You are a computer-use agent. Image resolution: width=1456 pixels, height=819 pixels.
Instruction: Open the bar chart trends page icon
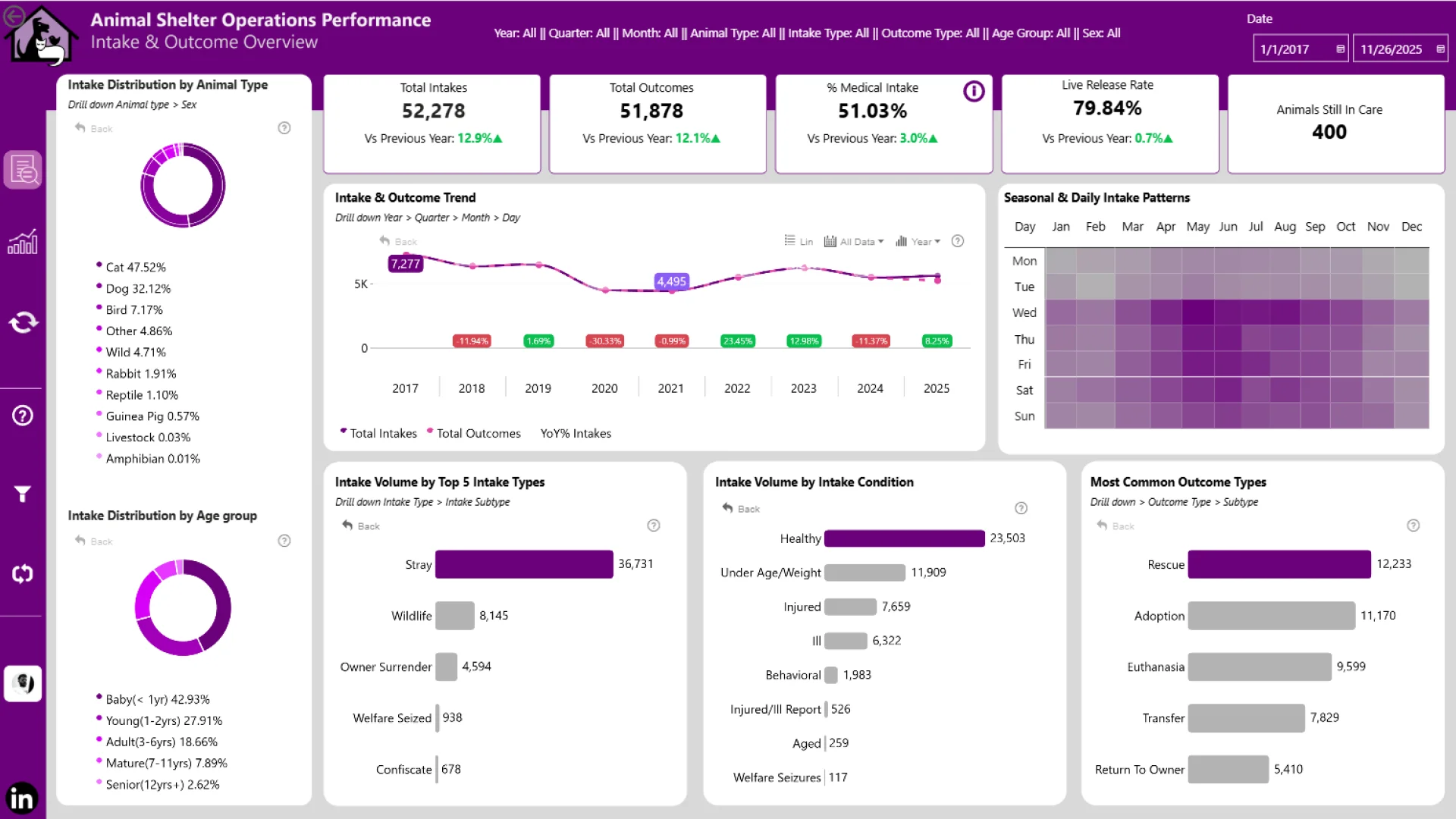(23, 243)
